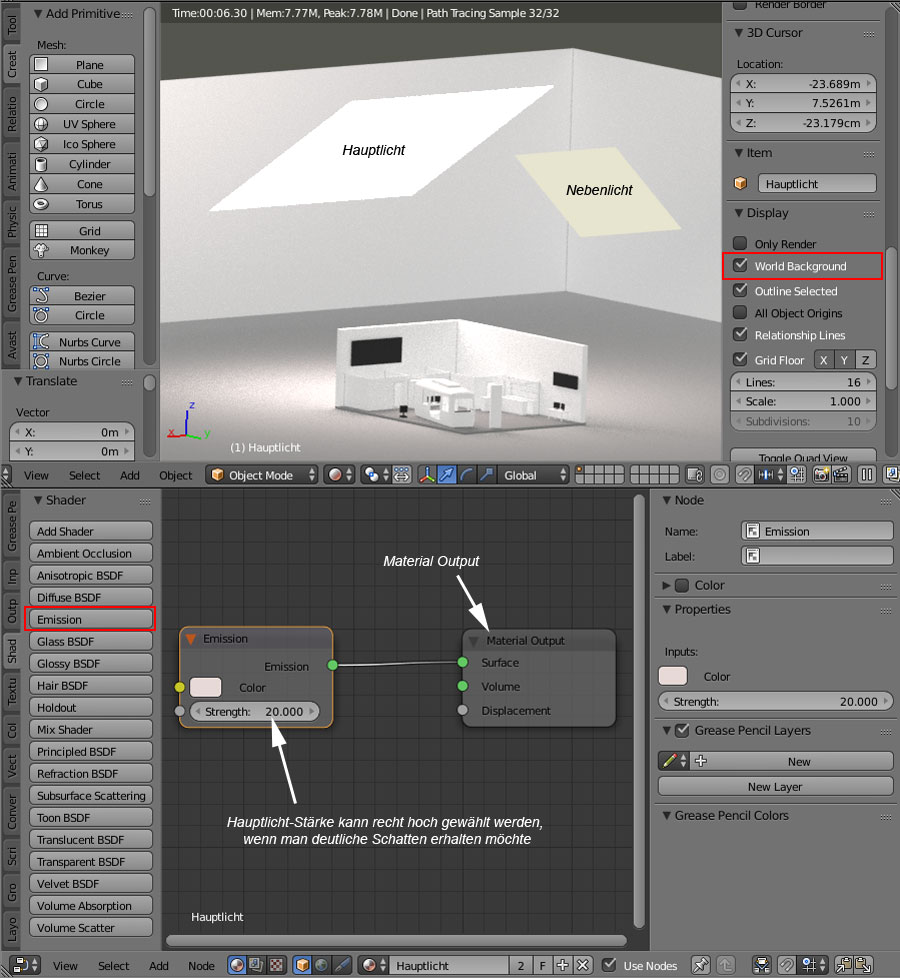Viewport: 900px width, 978px height.
Task: Click the Emission node name input field
Action: pos(817,531)
